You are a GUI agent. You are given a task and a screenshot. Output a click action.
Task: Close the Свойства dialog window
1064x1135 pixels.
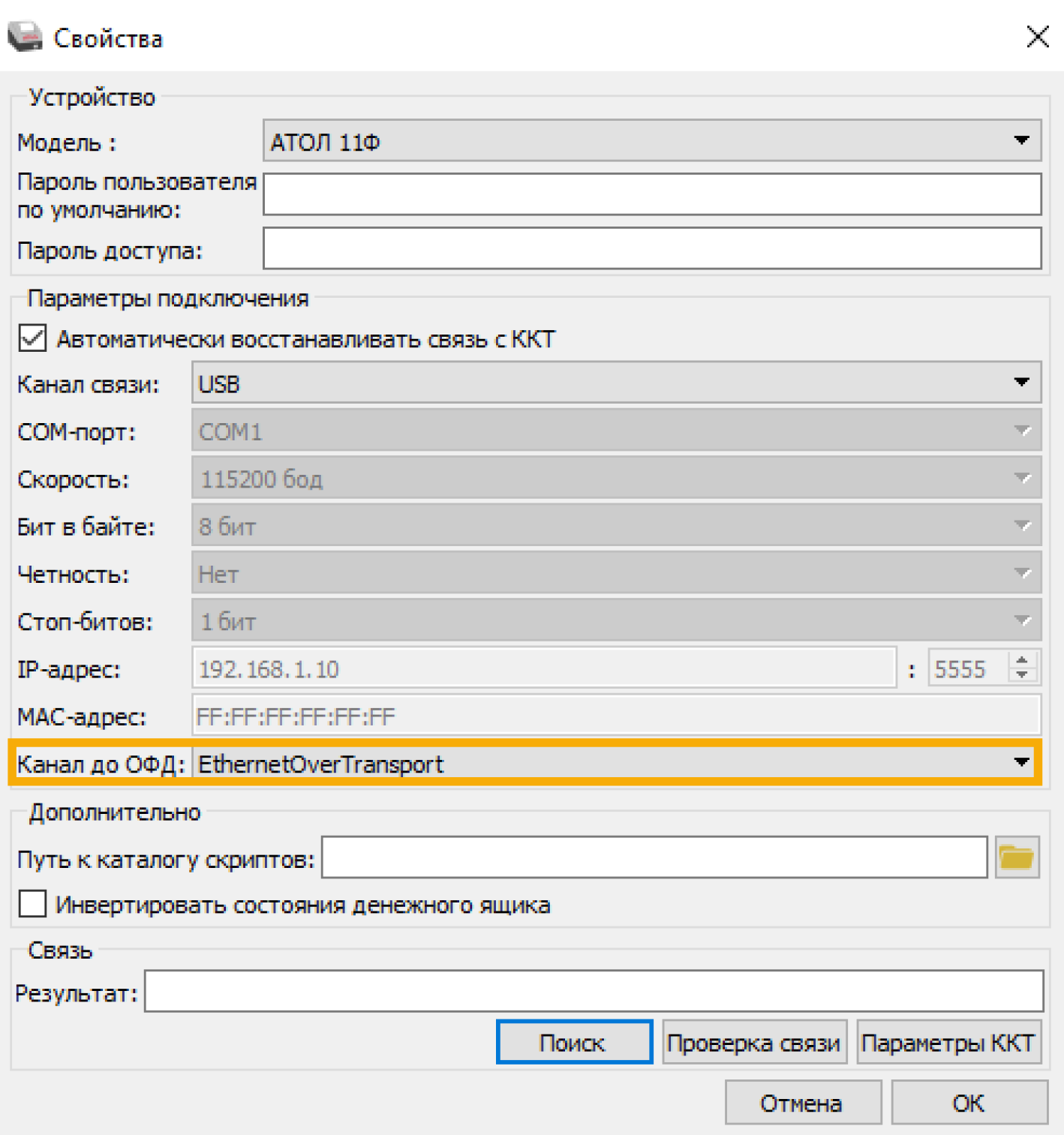click(x=1038, y=36)
